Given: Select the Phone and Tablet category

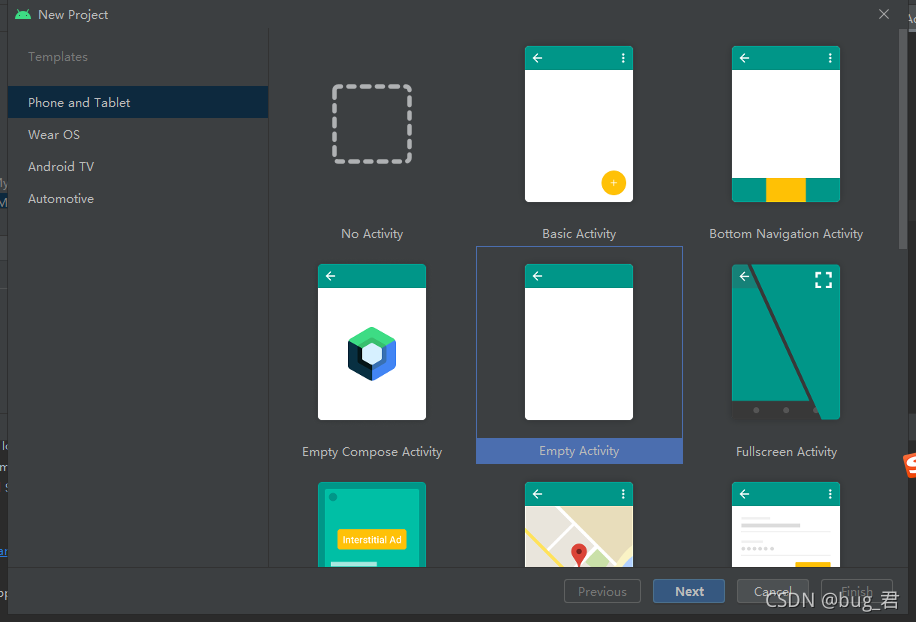Looking at the screenshot, I should pos(138,102).
